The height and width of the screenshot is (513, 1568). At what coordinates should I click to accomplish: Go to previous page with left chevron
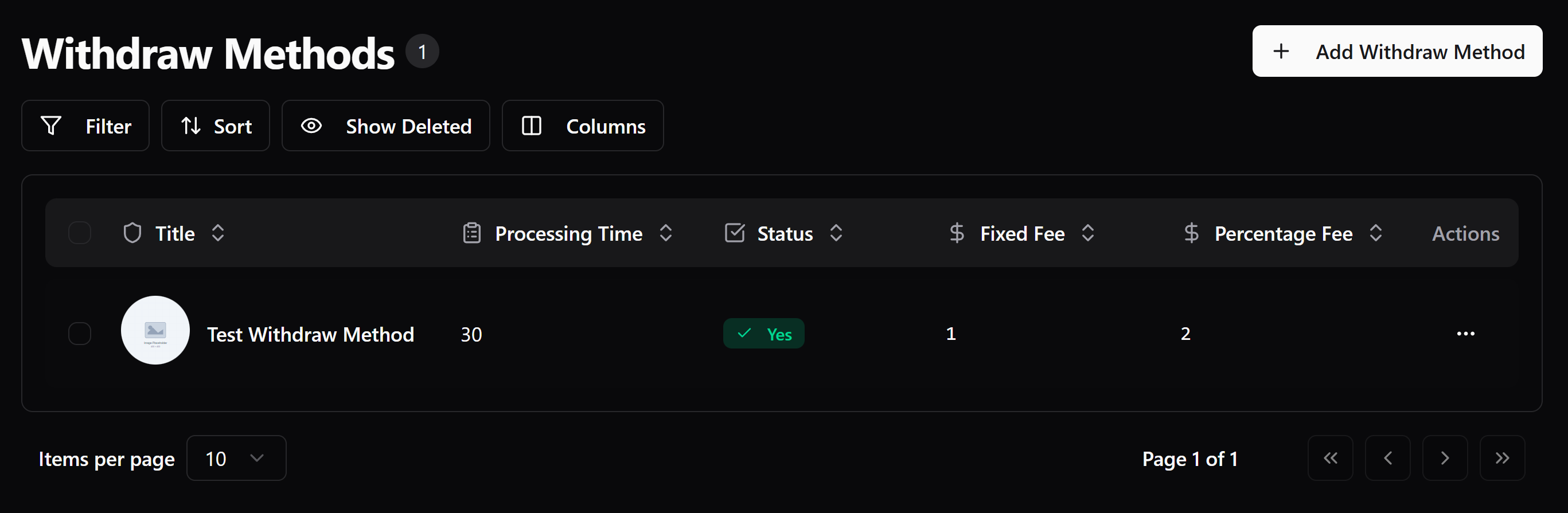[1388, 458]
